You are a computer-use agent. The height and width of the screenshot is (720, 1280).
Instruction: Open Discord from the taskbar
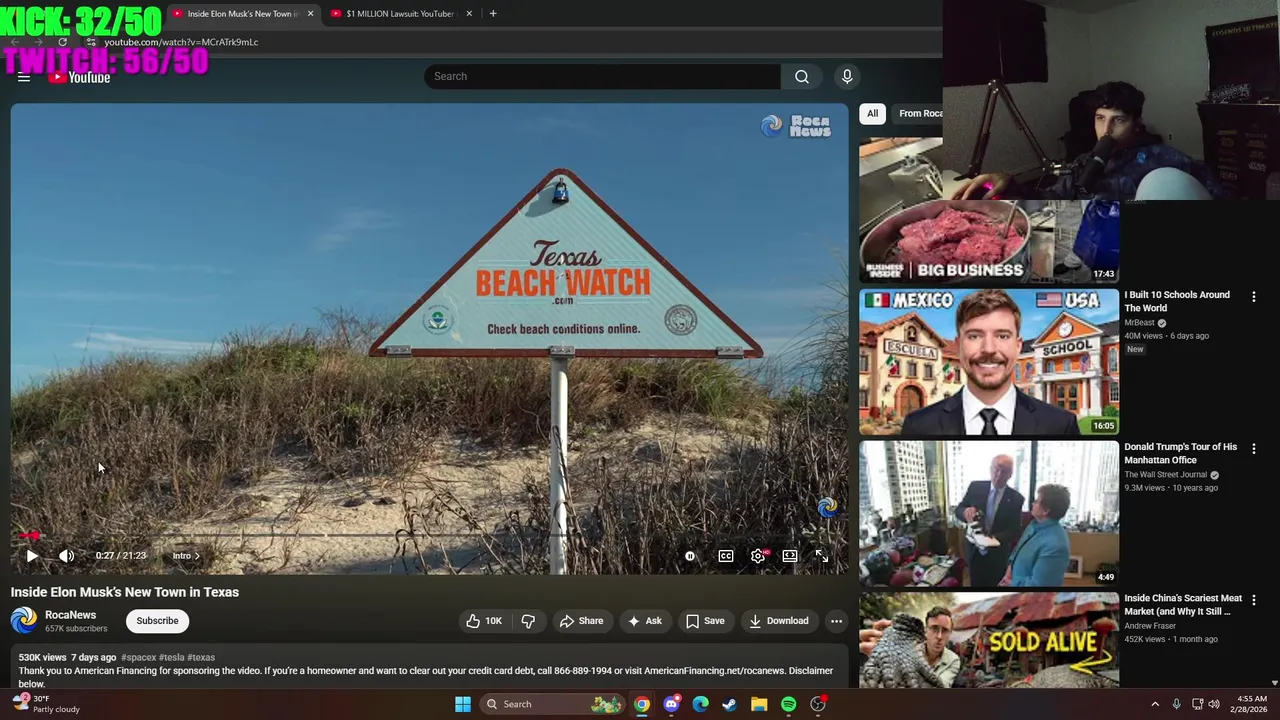point(672,704)
